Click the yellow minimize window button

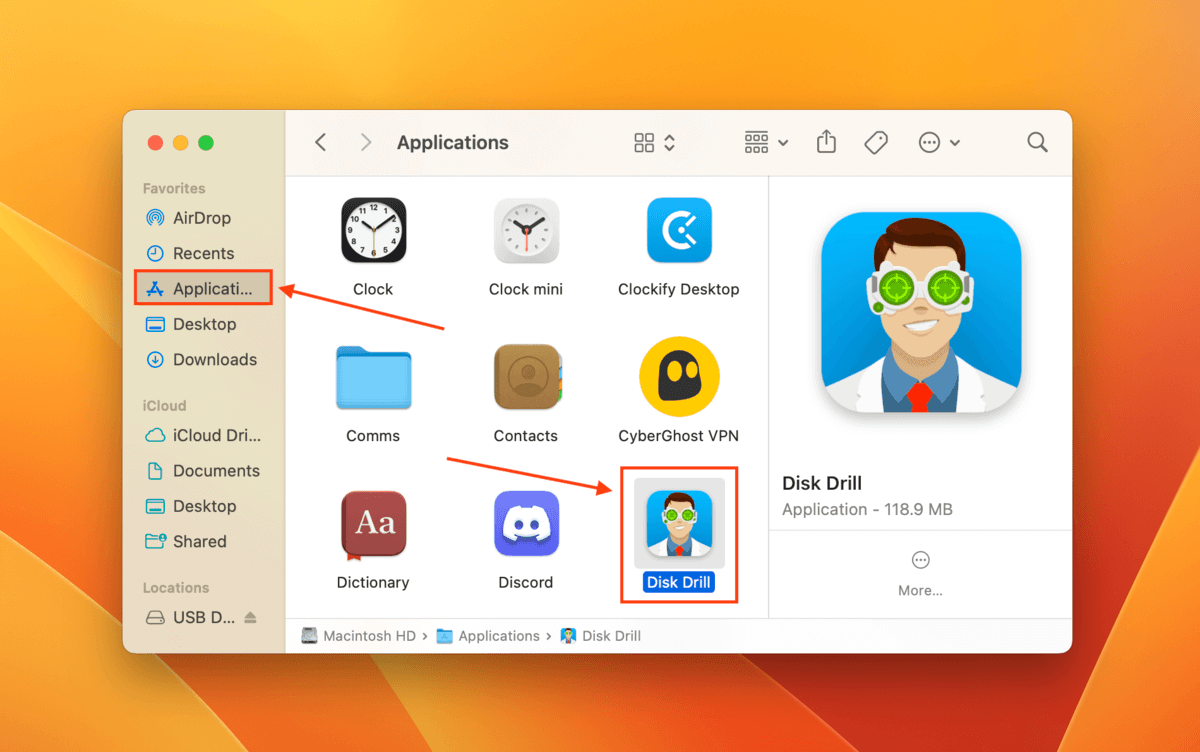(180, 143)
